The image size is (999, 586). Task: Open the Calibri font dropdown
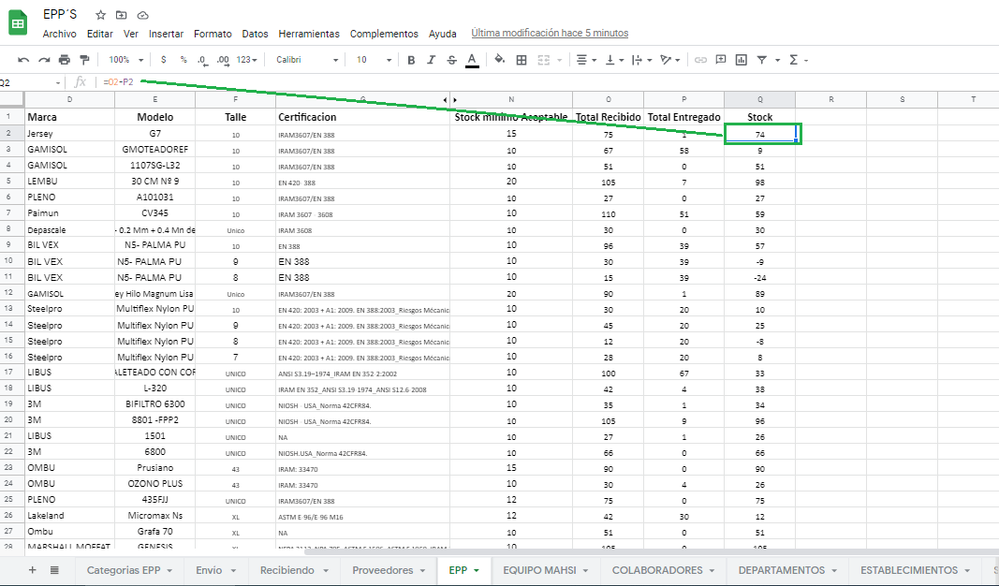pyautogui.click(x=307, y=60)
